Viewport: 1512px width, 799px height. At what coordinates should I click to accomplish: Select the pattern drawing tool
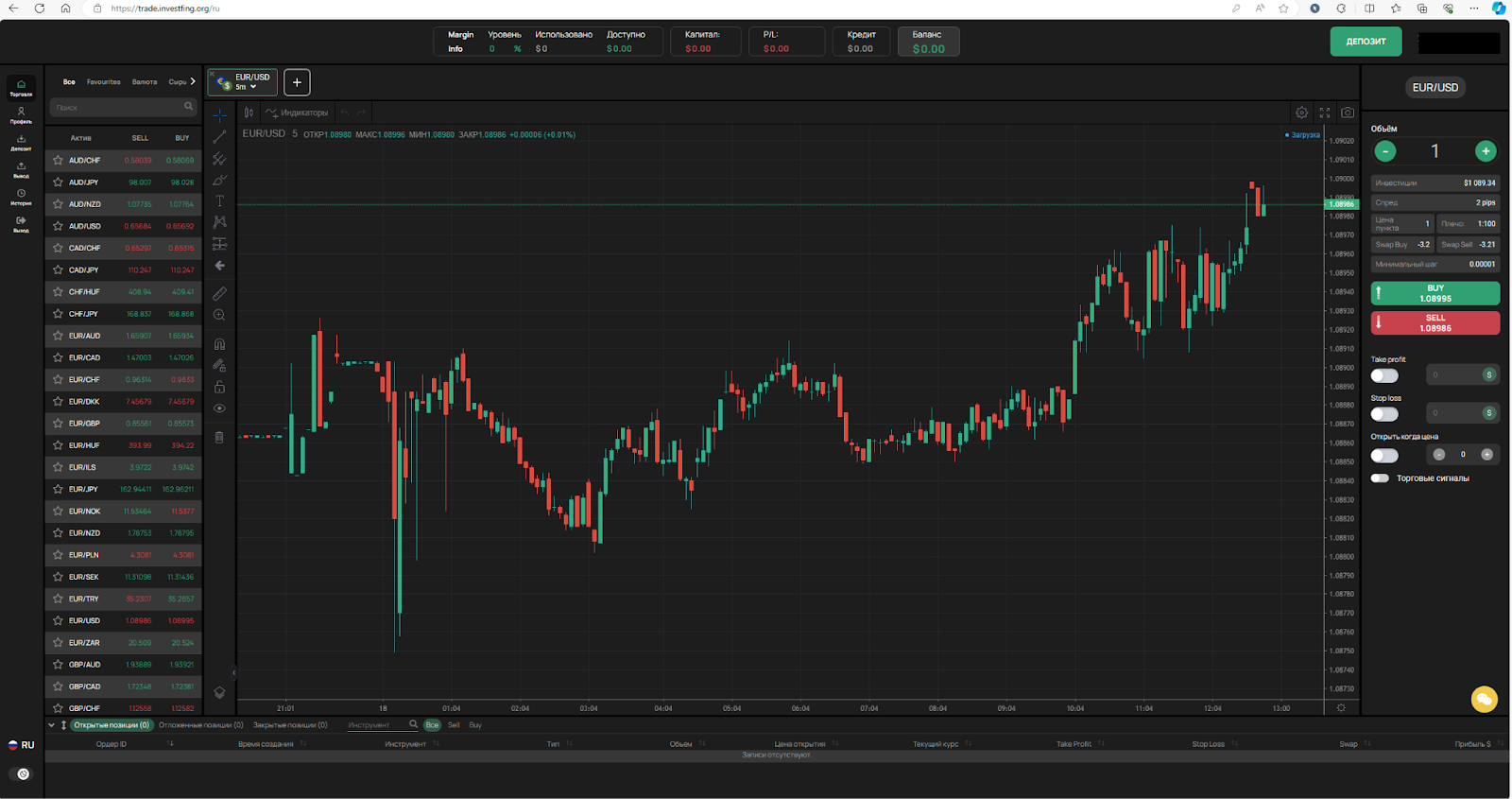pos(219,222)
